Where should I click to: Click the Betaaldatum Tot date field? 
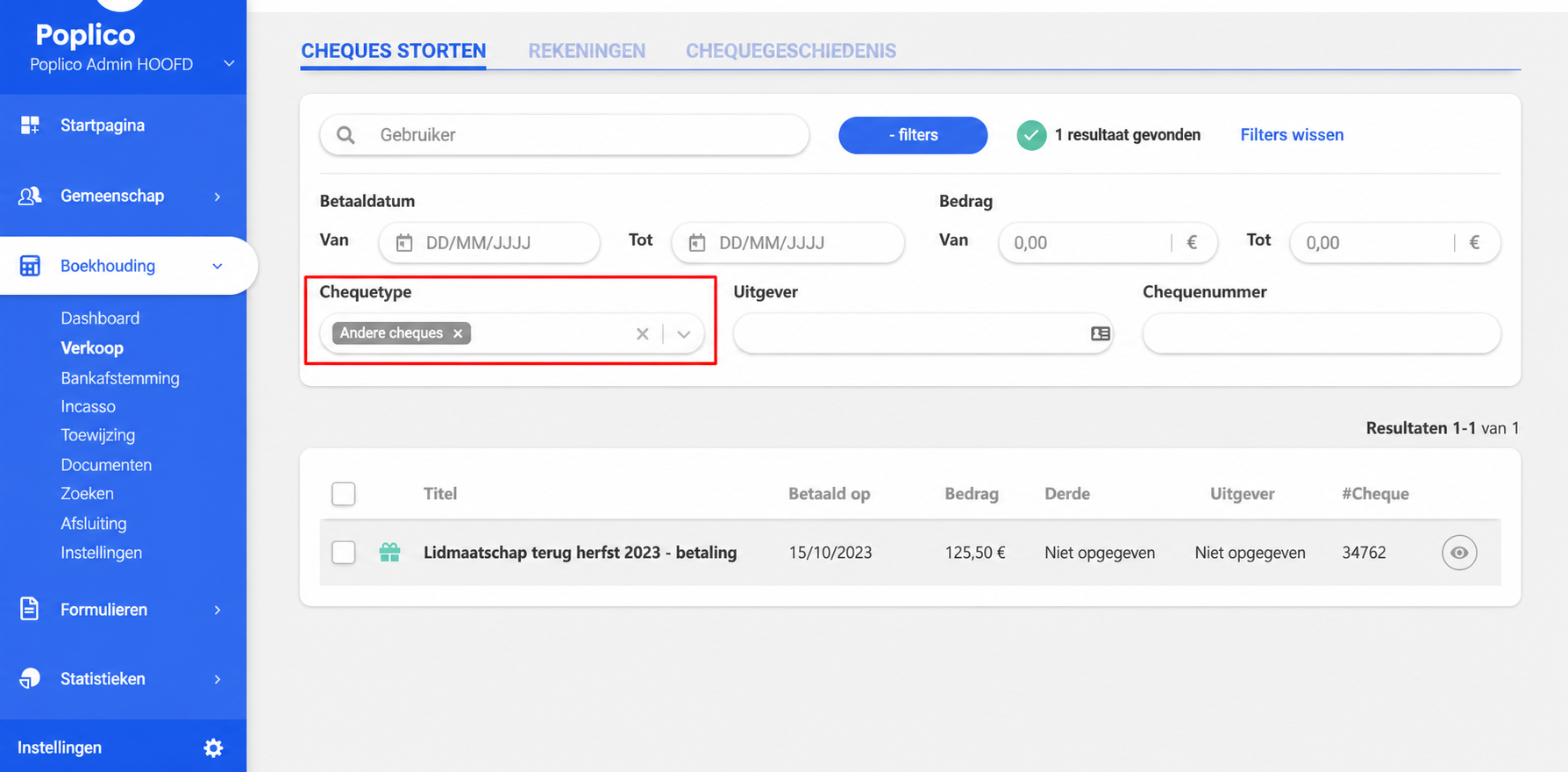coord(788,243)
